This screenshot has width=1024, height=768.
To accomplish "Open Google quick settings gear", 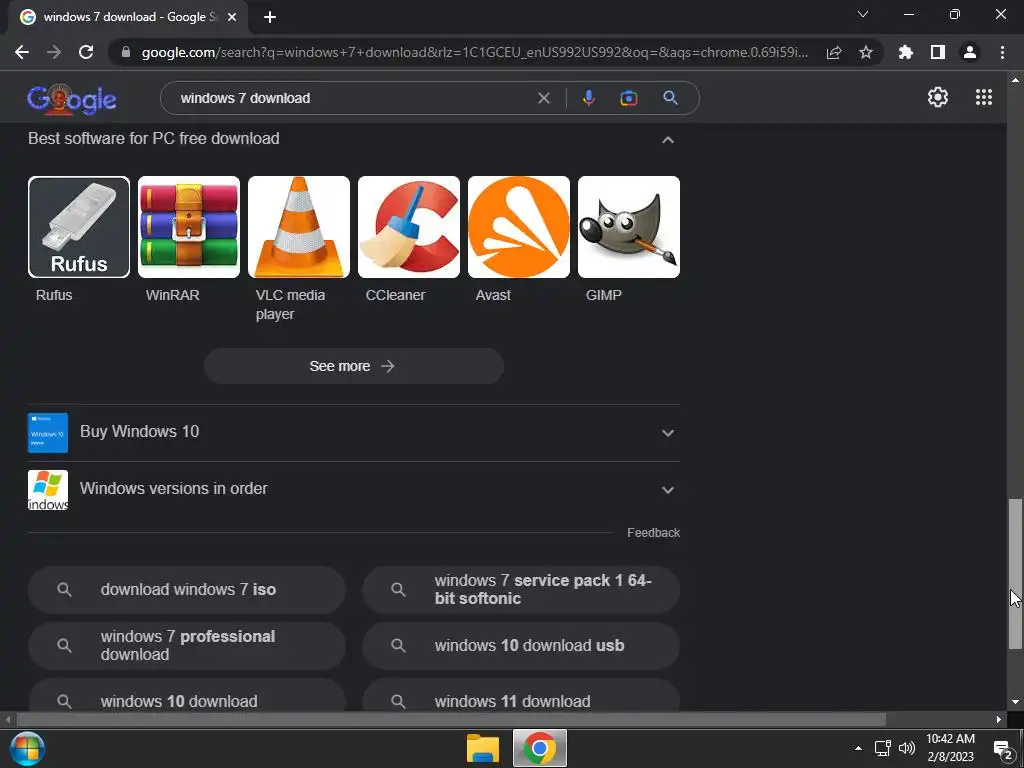I will [938, 97].
